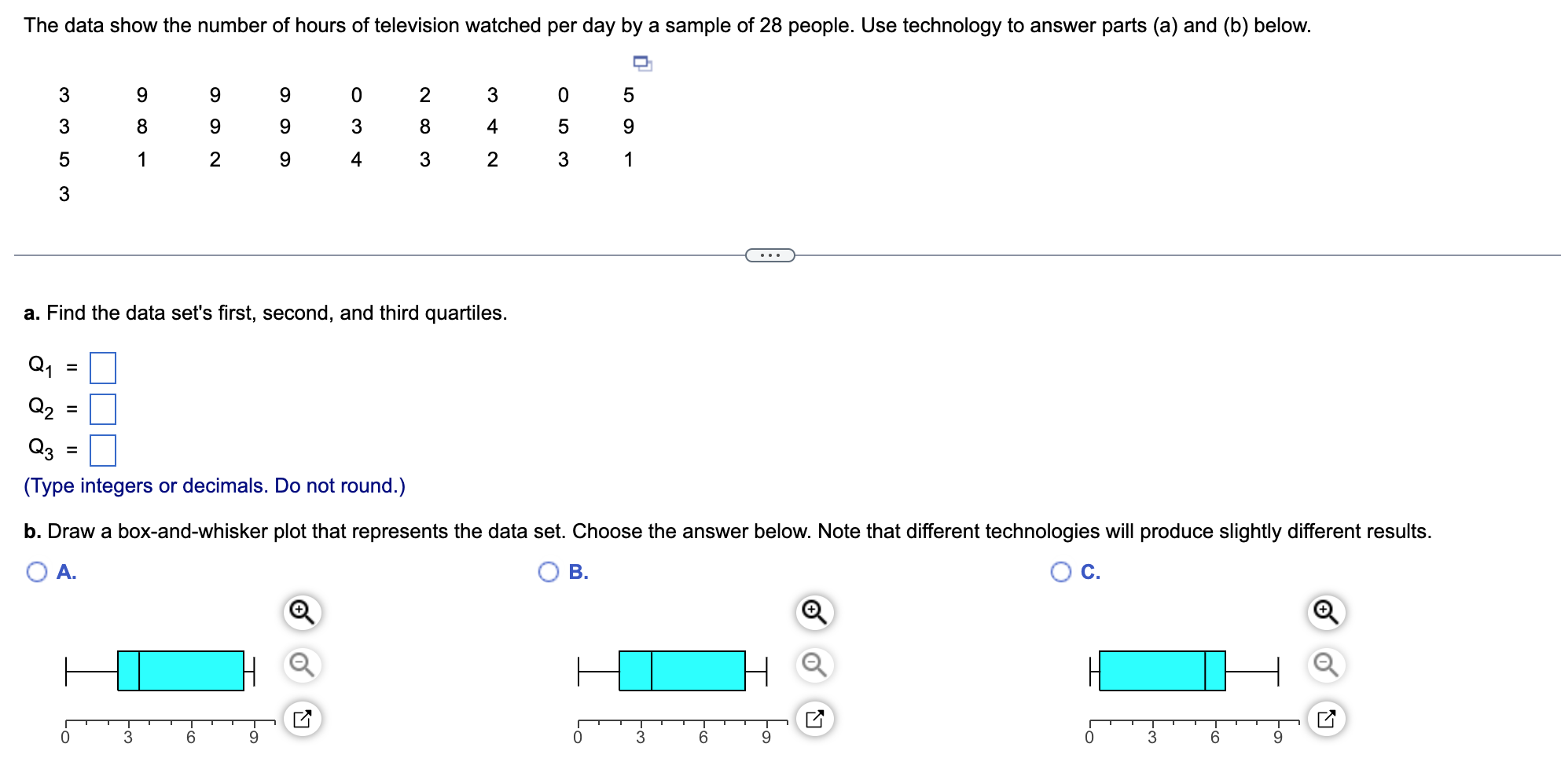Screen dimensions: 1561x784
Task: Select answer choice B
Action: coord(548,572)
